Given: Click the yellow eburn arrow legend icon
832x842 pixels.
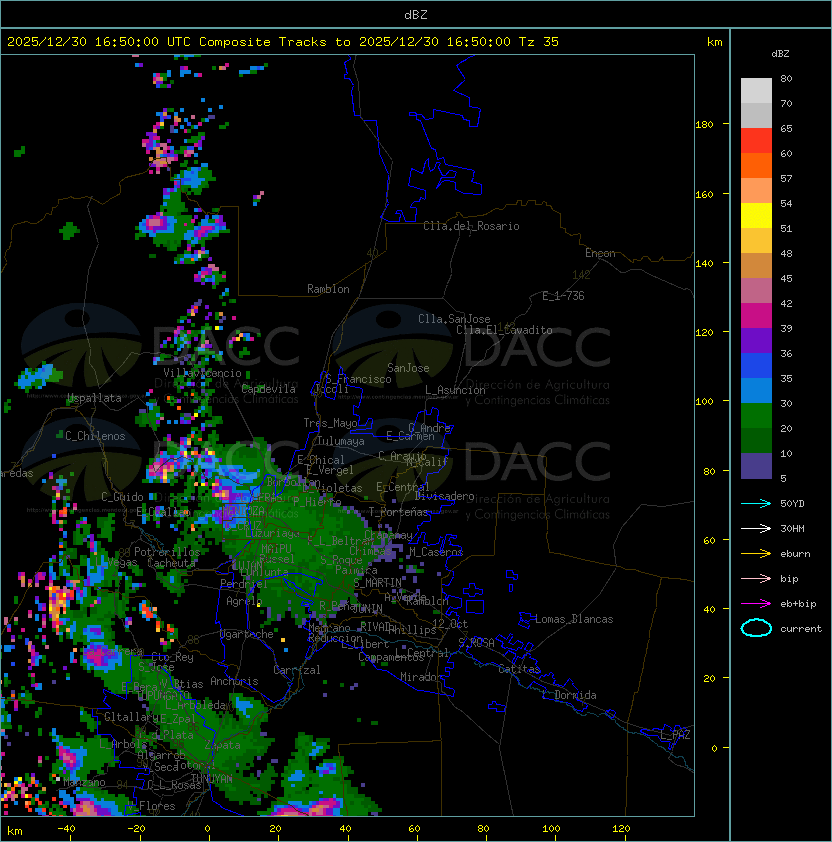Looking at the screenshot, I should pyautogui.click(x=756, y=554).
